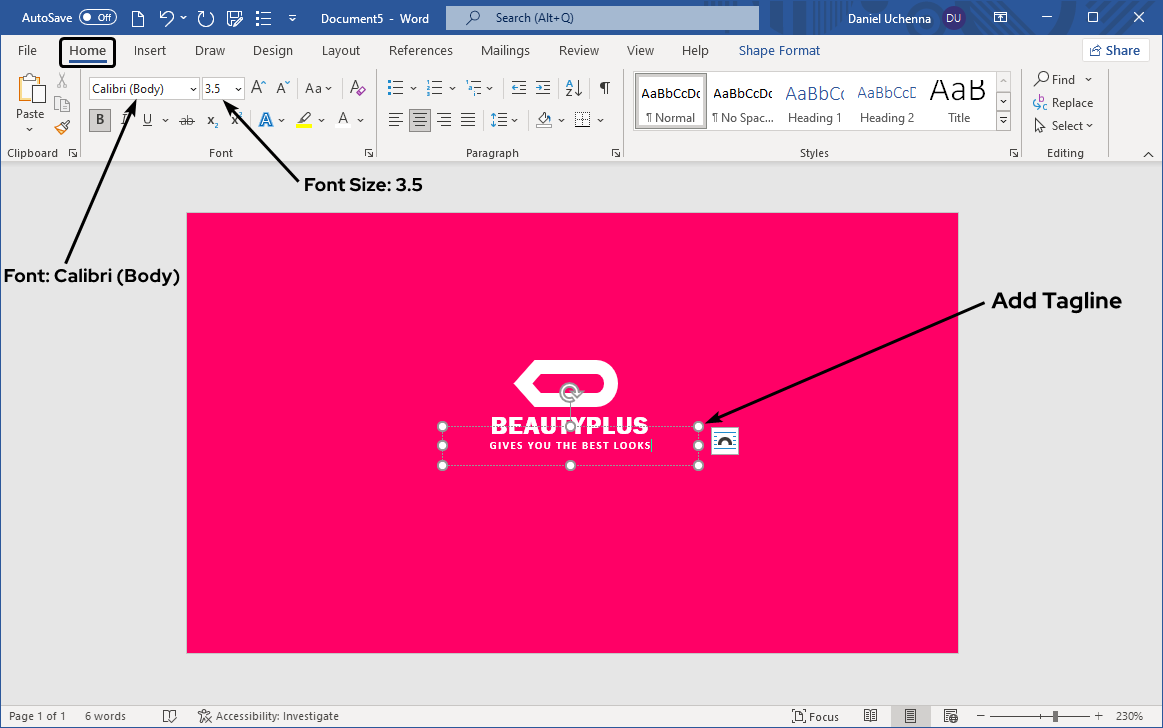
Task: Click the Format Painter brush icon
Action: [62, 127]
